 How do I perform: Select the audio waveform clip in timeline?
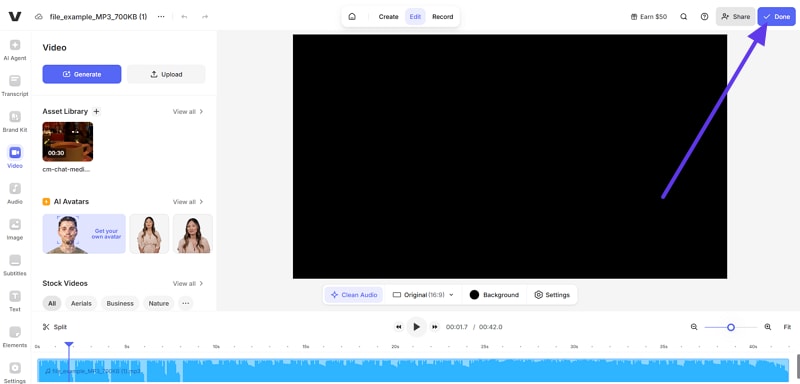[x=413, y=370]
